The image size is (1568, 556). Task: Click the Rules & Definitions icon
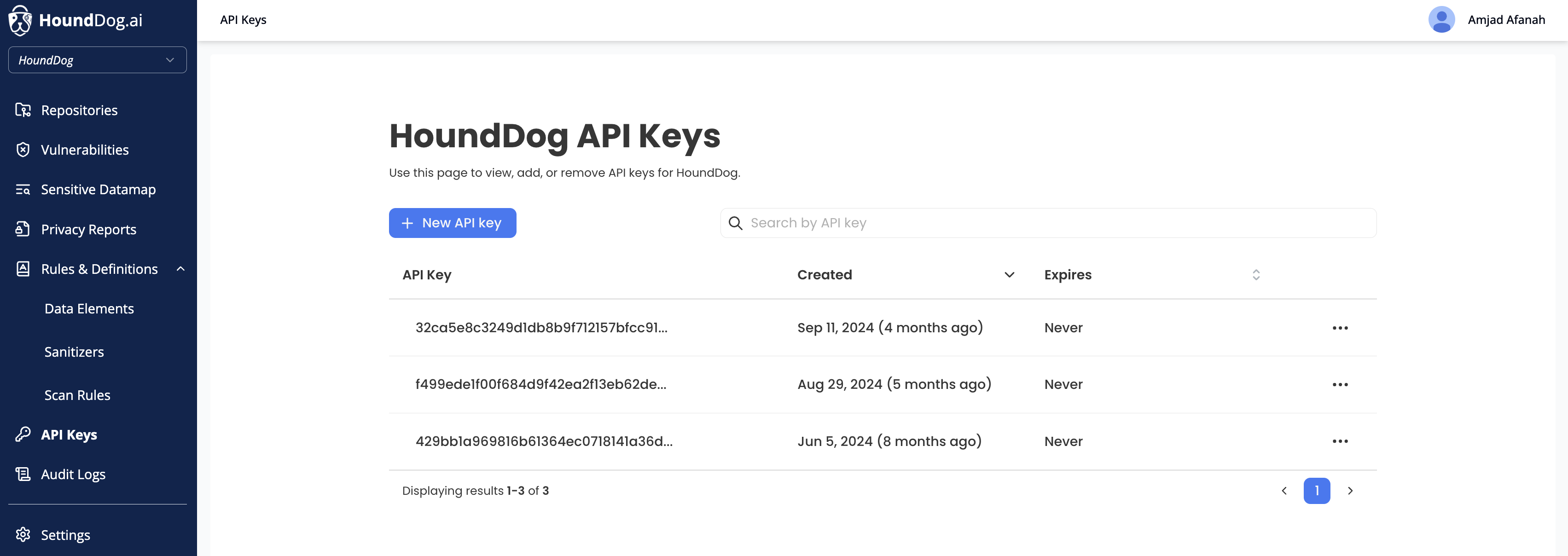[23, 269]
